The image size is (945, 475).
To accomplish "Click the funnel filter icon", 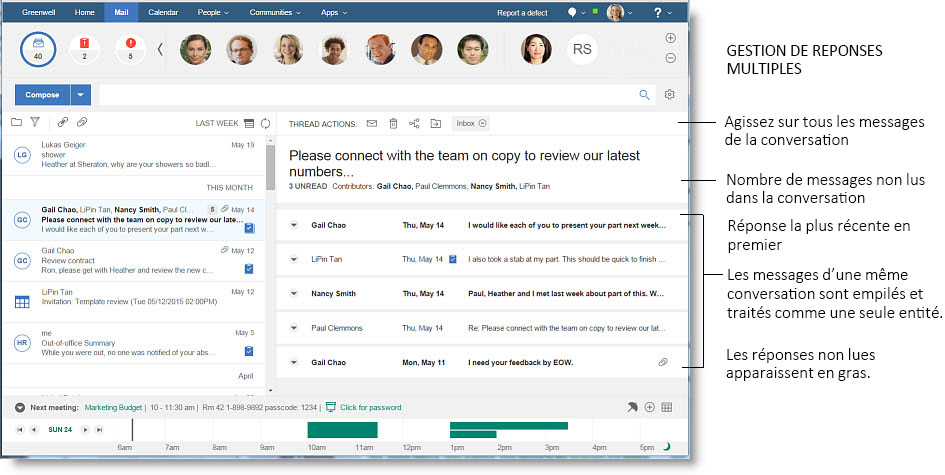I will [35, 122].
